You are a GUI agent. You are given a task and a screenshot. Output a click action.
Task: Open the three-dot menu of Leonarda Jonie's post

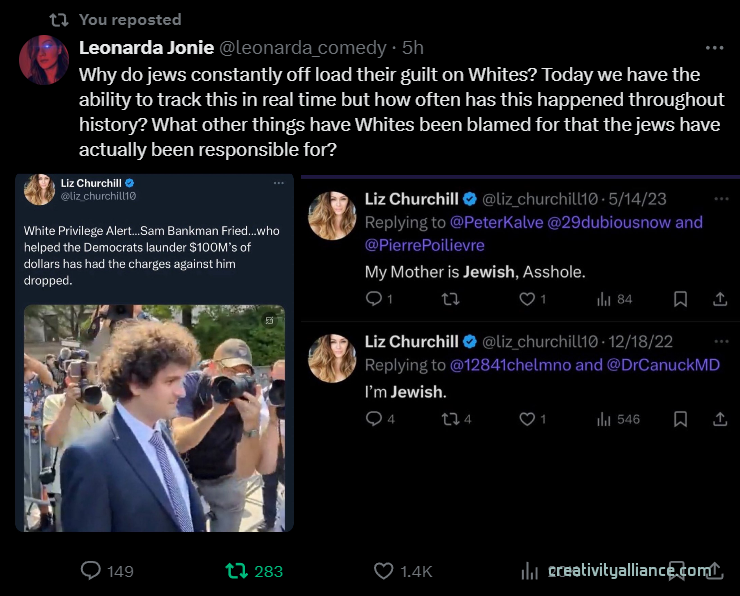point(714,47)
